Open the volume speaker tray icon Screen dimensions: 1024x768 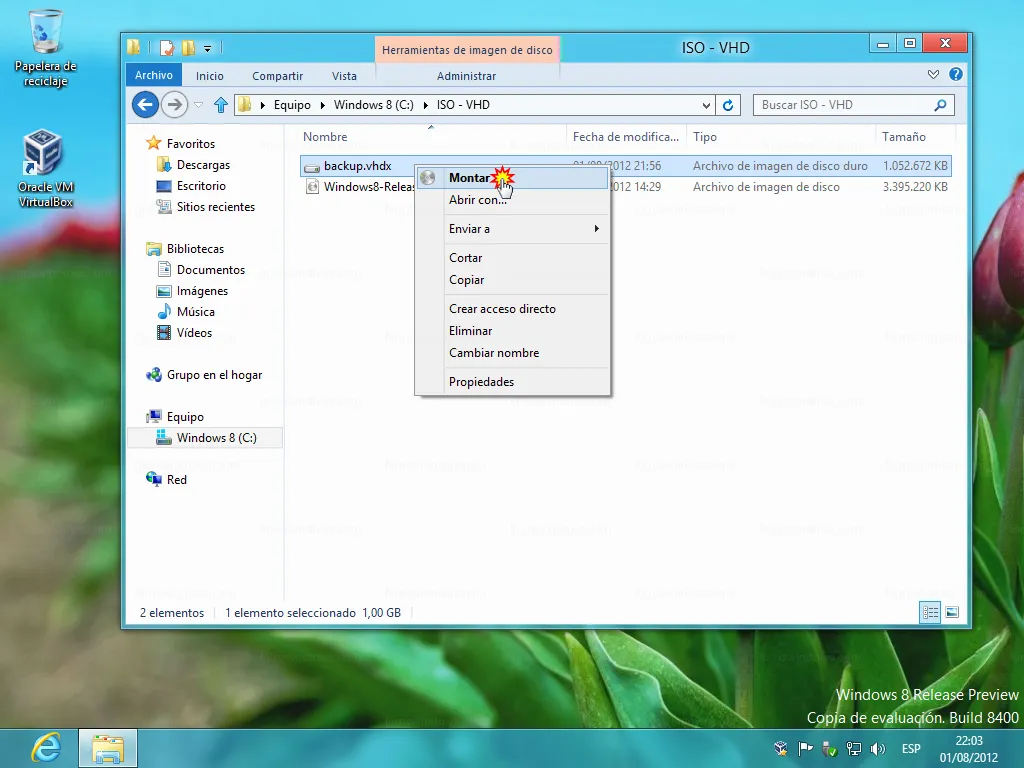[x=878, y=748]
